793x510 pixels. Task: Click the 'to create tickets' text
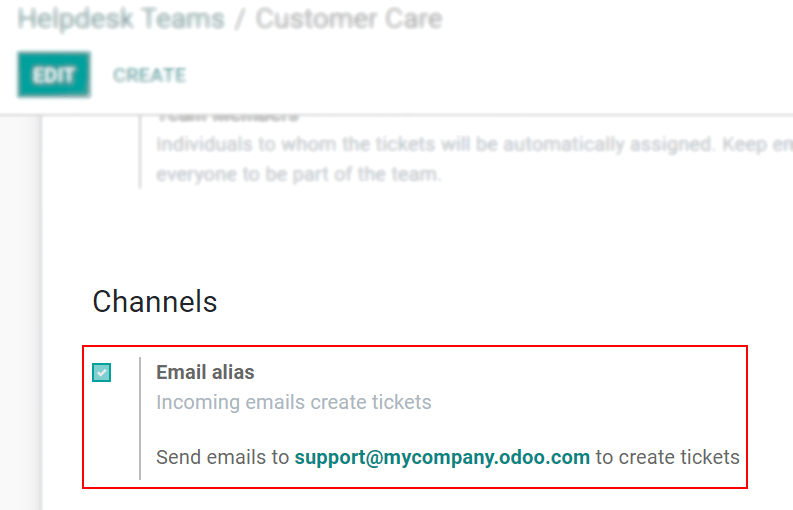[667, 457]
